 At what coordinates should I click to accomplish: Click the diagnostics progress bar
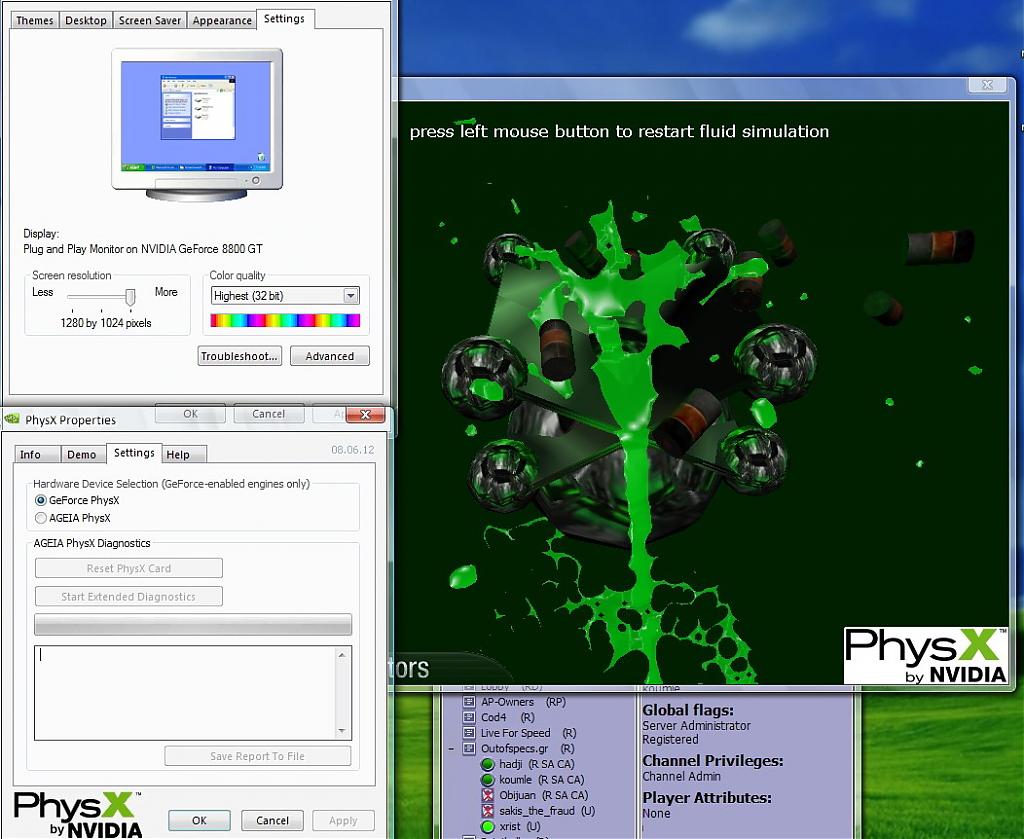coord(193,624)
